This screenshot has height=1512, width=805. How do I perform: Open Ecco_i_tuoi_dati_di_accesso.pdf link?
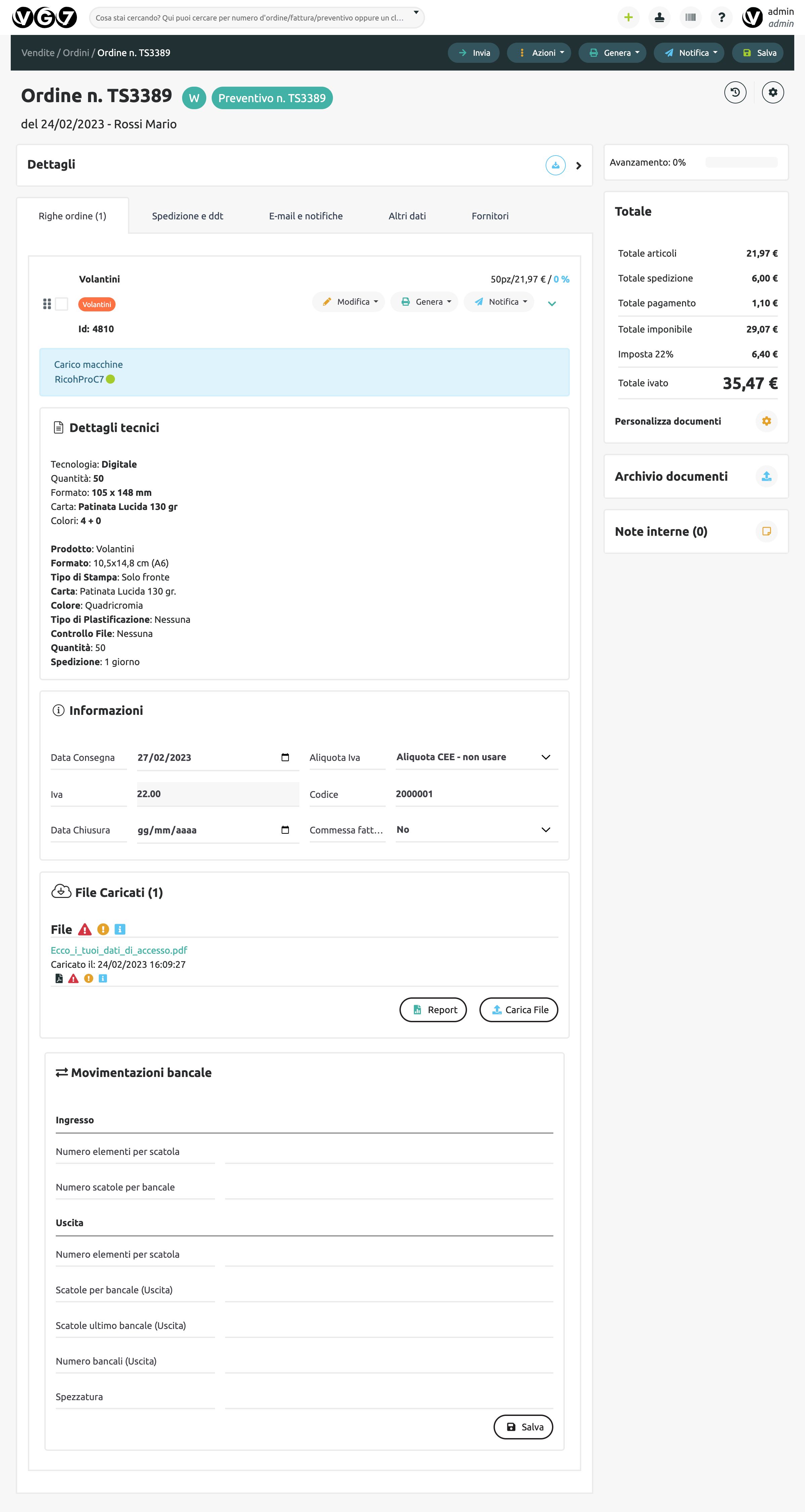[119, 950]
